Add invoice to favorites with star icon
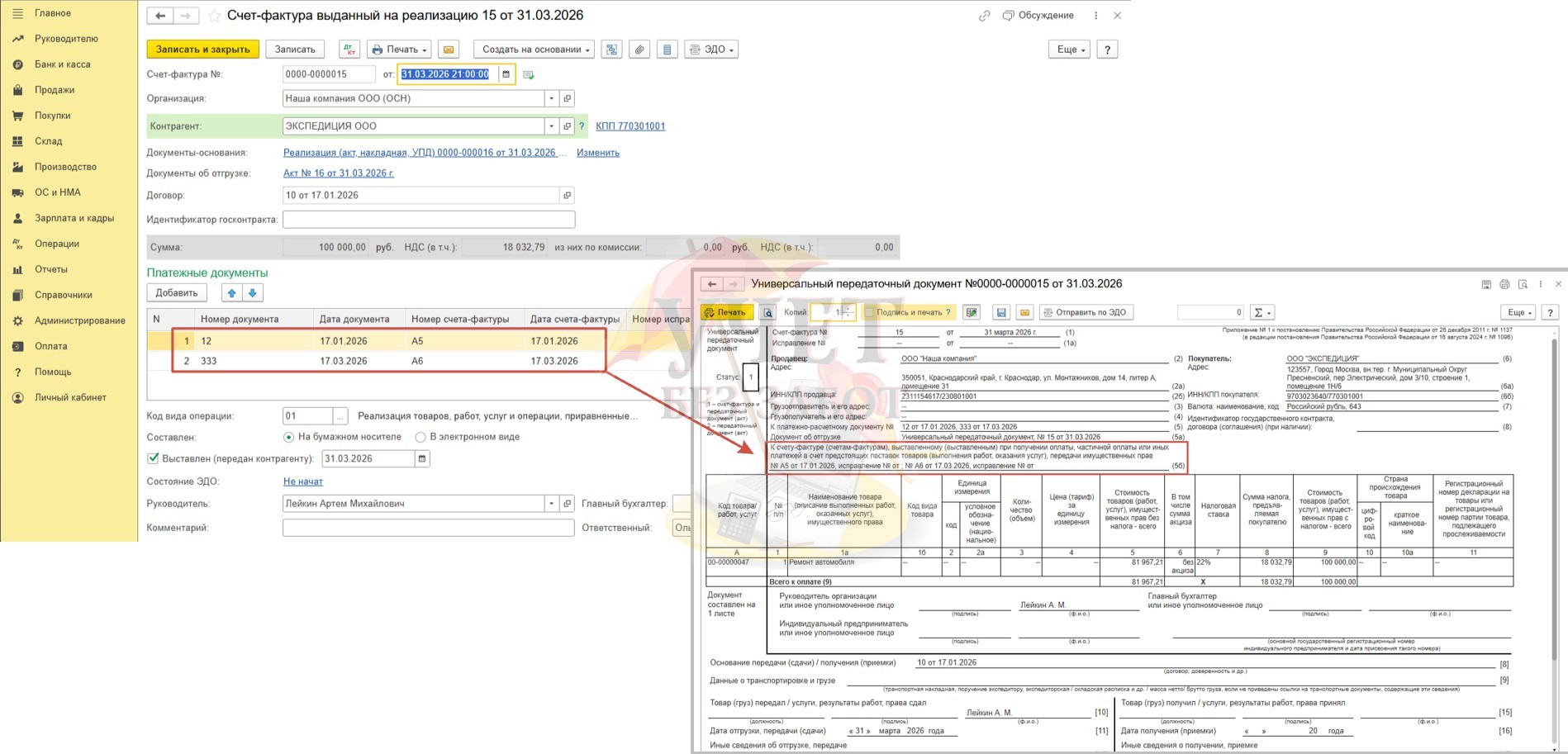Screen dimensions: 1568x754 pos(214,16)
